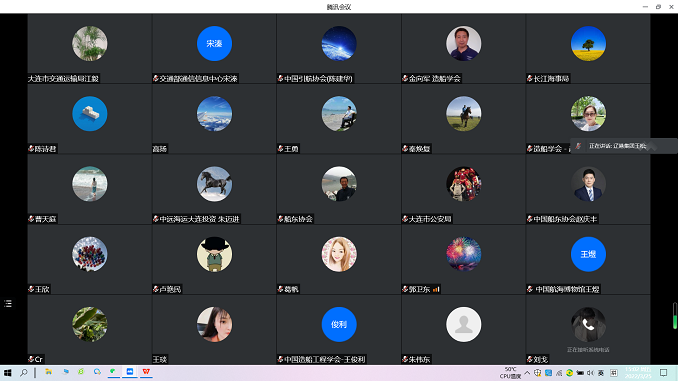Open the participant list panel icon on left edge

click(x=8, y=304)
